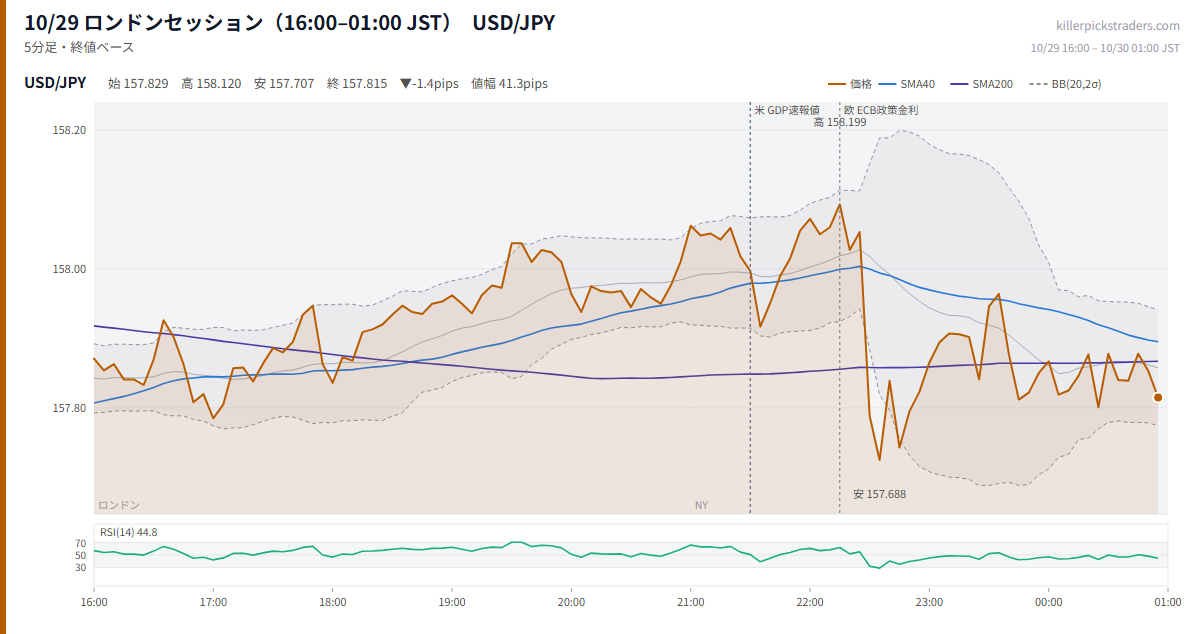Click the 00:00 time axis label

(1048, 603)
